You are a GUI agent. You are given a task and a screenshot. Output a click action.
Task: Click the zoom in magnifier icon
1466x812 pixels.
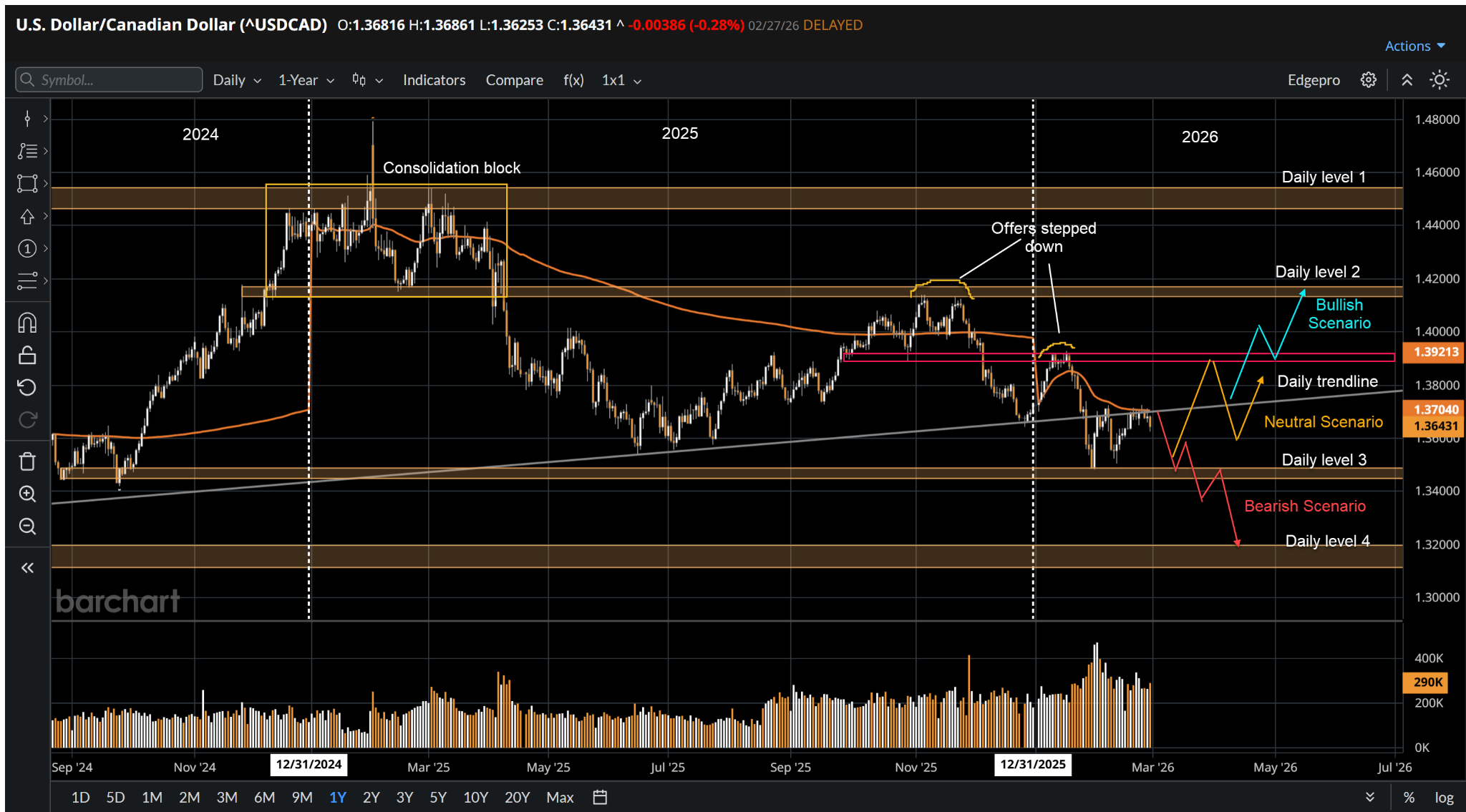[27, 494]
